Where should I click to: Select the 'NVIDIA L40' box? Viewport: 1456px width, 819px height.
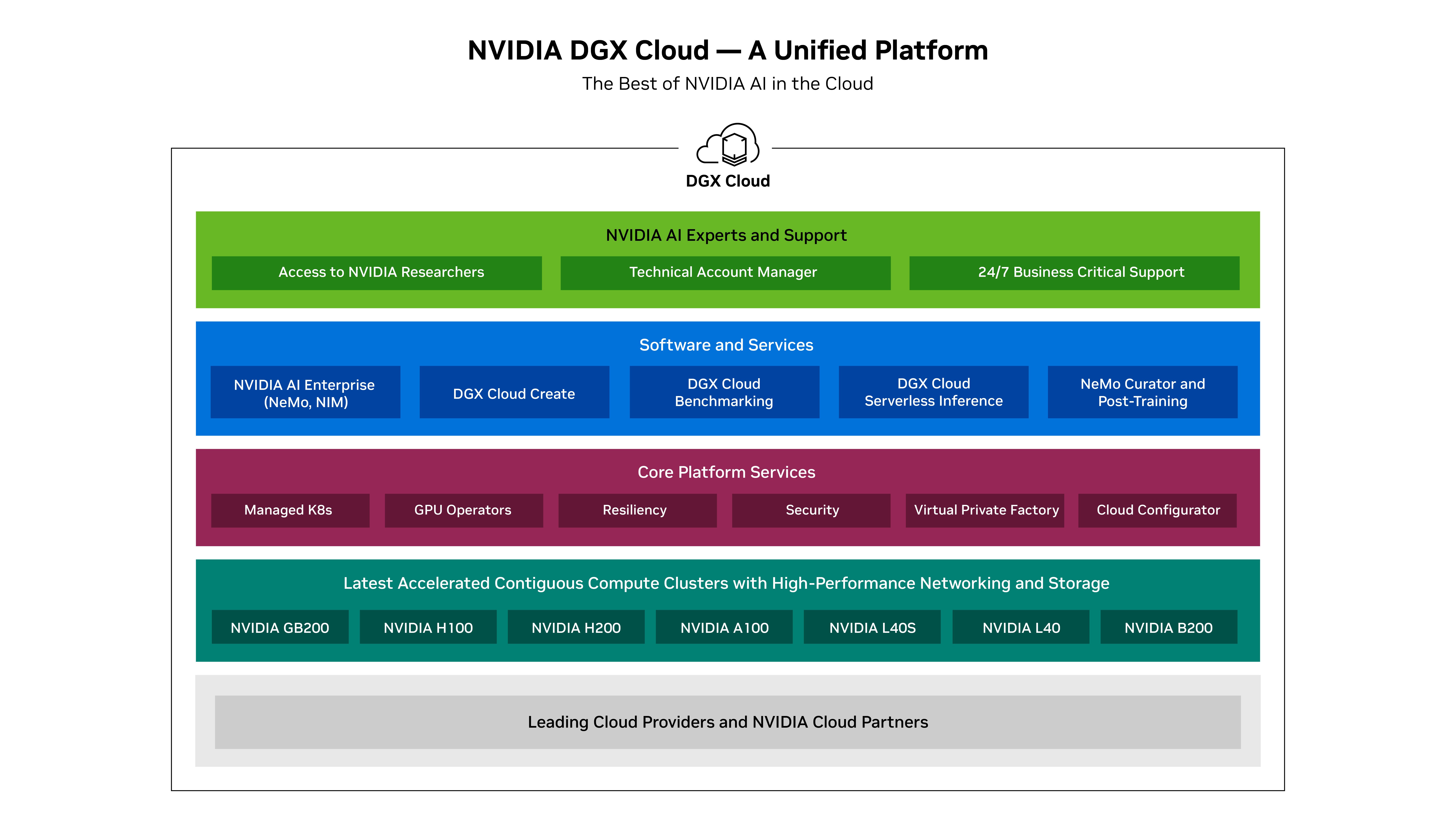[x=1021, y=627]
